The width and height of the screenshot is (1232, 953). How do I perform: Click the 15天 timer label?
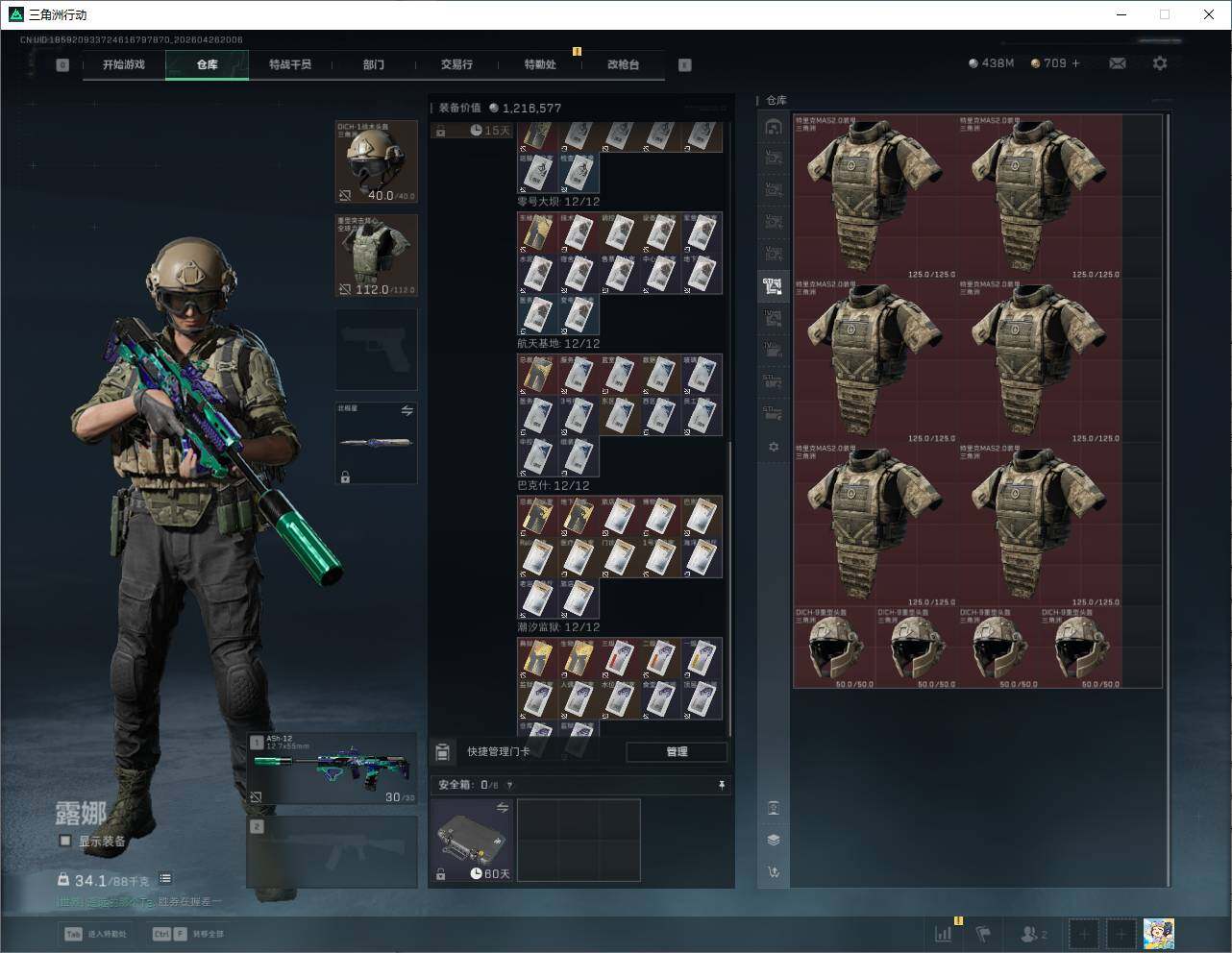coord(491,131)
